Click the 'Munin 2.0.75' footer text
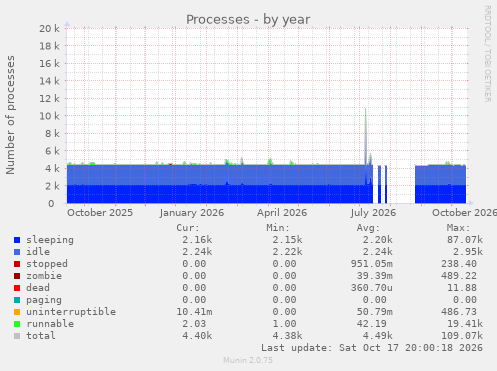Viewport: 497px width, 371px height. (x=248, y=360)
